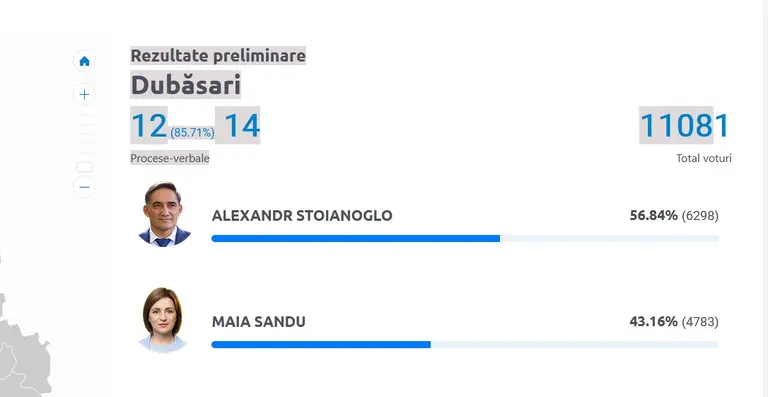This screenshot has height=397, width=768.
Task: Click the 11081 total votes number
Action: (x=684, y=125)
